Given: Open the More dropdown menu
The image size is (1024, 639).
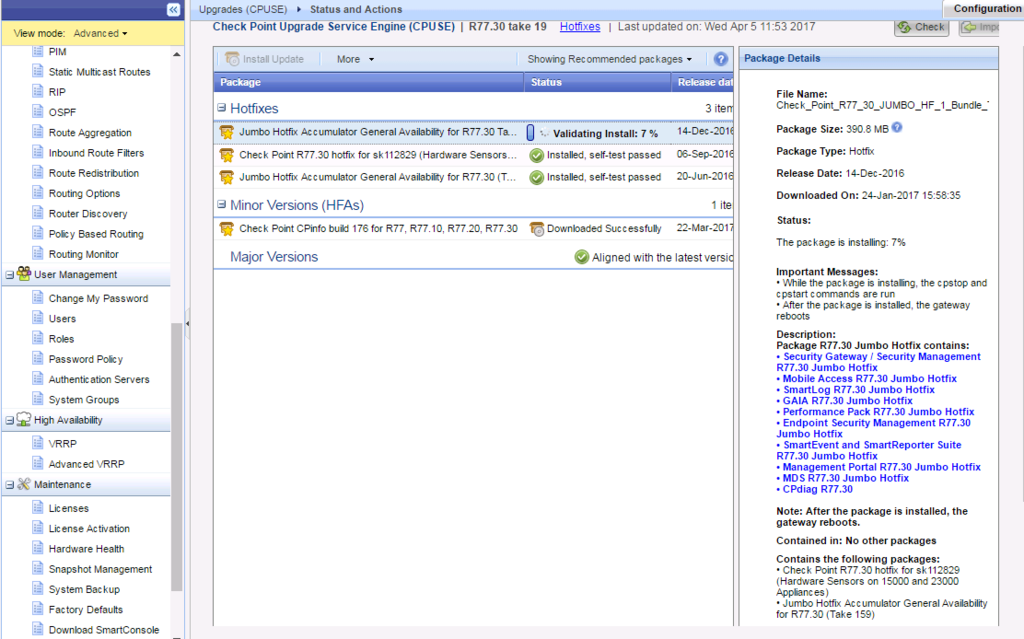Looking at the screenshot, I should coord(355,59).
